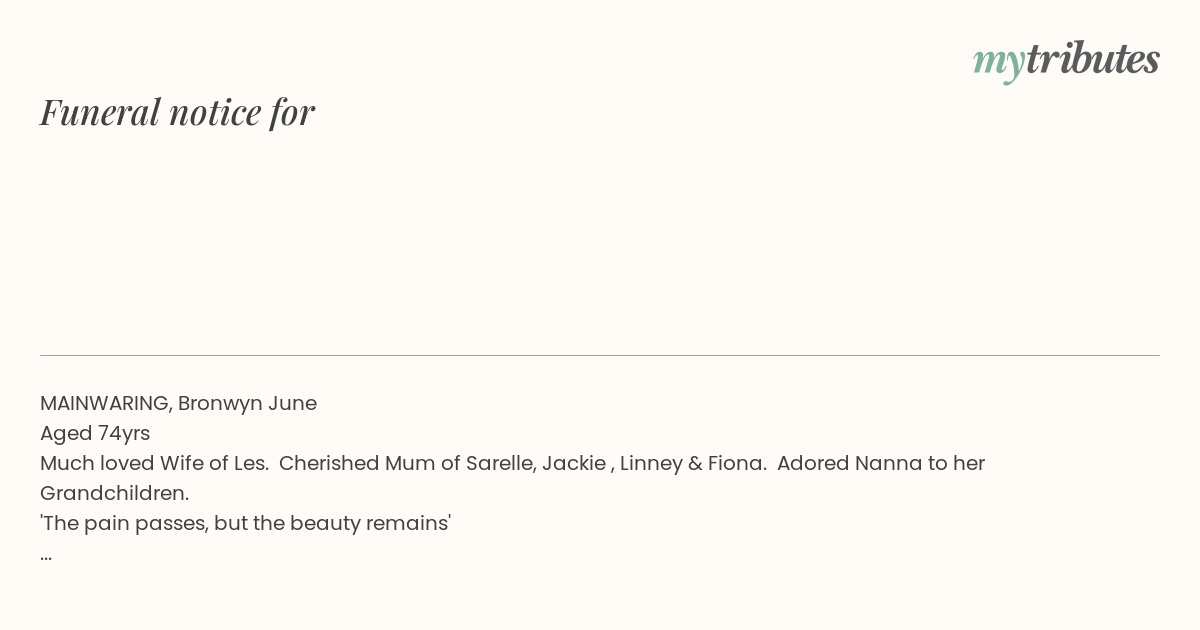This screenshot has width=1200, height=630.
Task: Click the word "Grandchildren."
Action: pyautogui.click(x=114, y=493)
